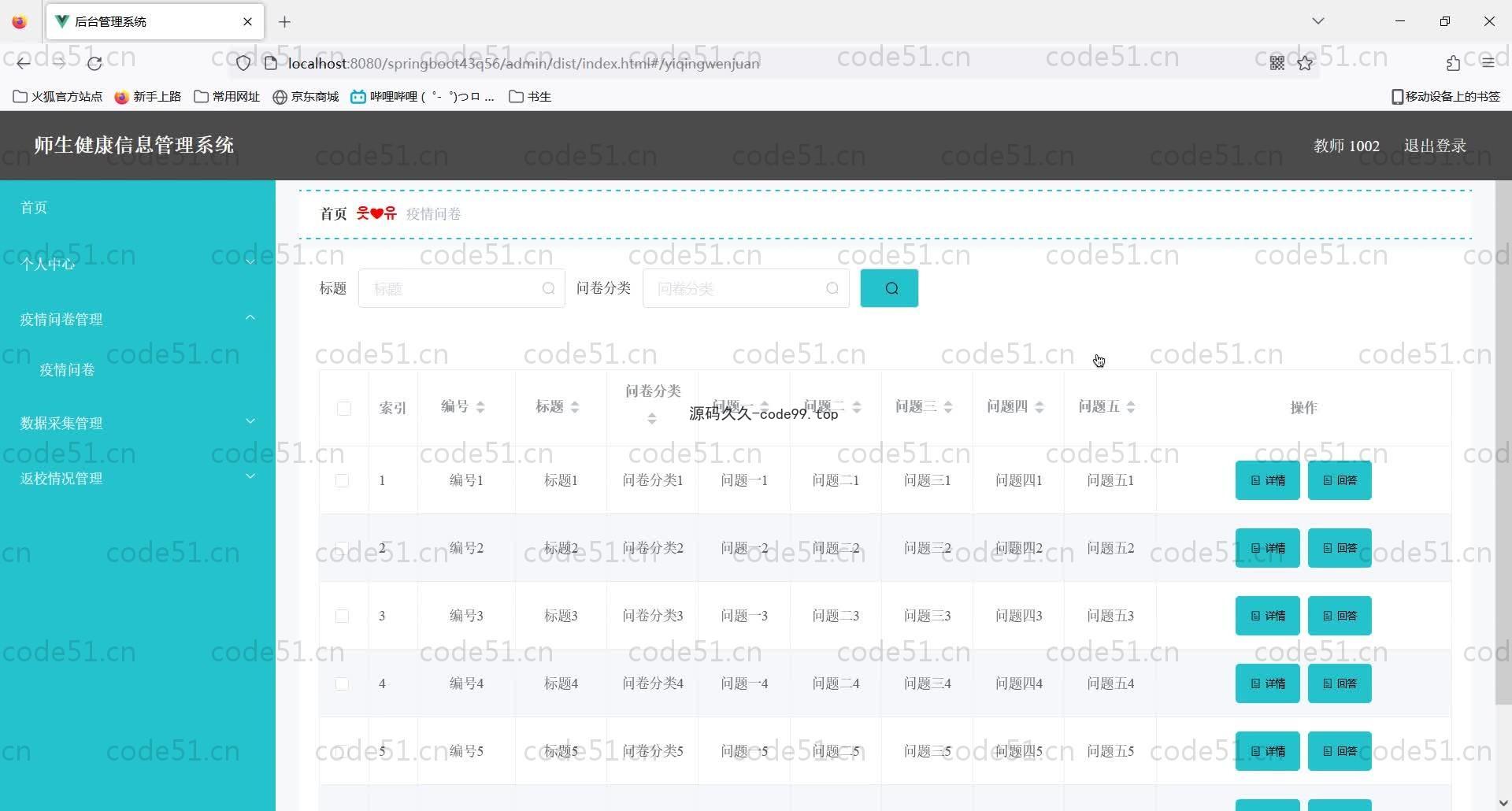The height and width of the screenshot is (811, 1512).
Task: Tick the checkbox for row 编号2
Action: (342, 548)
